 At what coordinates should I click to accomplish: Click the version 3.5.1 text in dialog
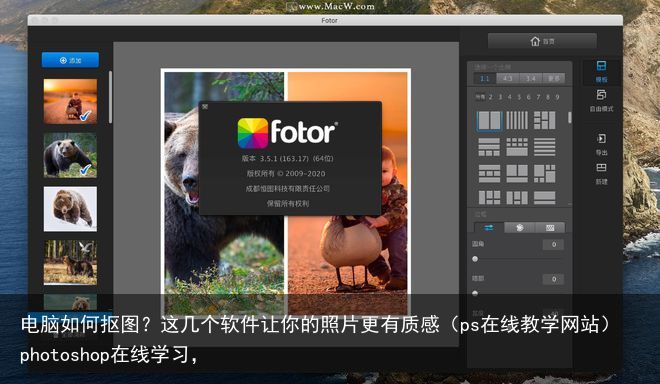[287, 158]
